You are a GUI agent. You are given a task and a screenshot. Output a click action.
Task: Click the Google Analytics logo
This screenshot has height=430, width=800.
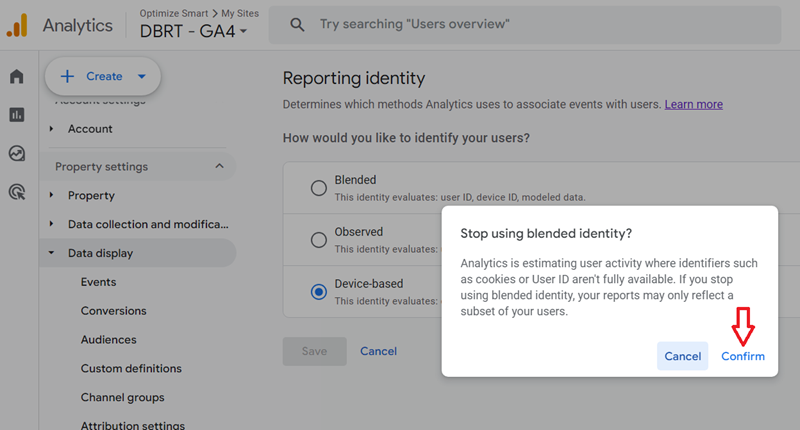tap(17, 26)
